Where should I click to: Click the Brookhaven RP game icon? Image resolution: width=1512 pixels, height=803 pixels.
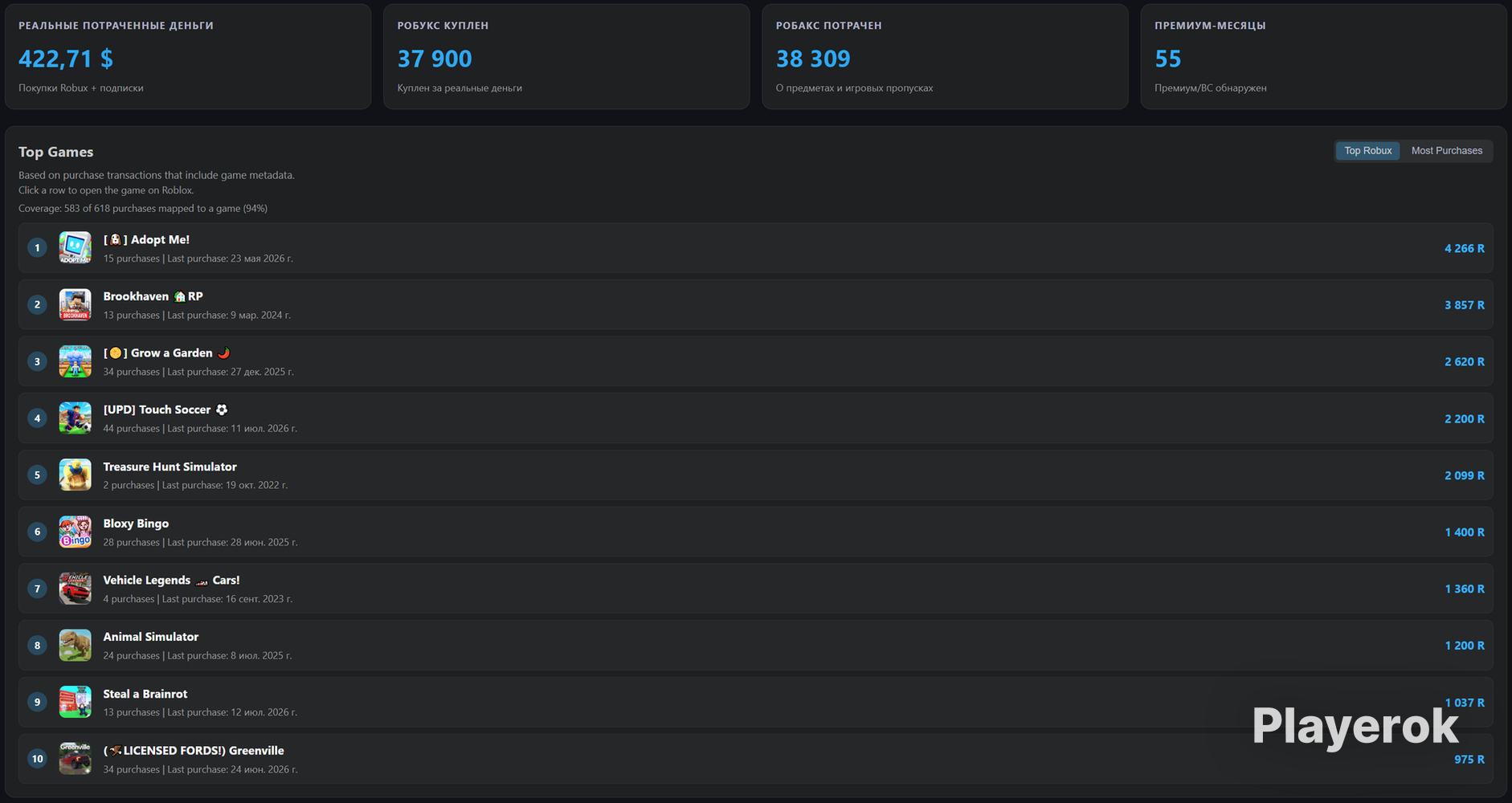click(75, 305)
